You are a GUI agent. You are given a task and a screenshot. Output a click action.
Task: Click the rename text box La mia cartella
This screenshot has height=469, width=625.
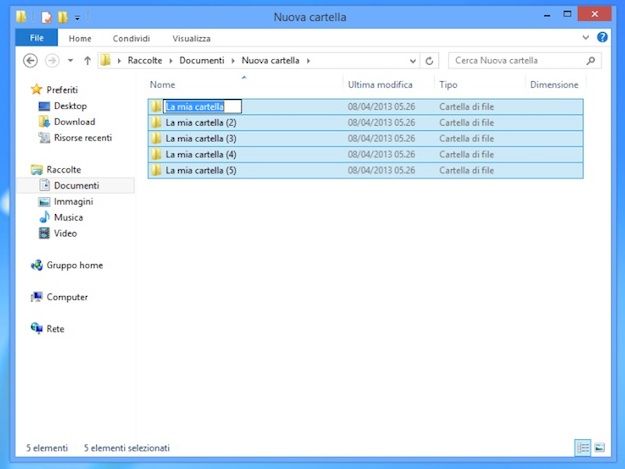(202, 107)
